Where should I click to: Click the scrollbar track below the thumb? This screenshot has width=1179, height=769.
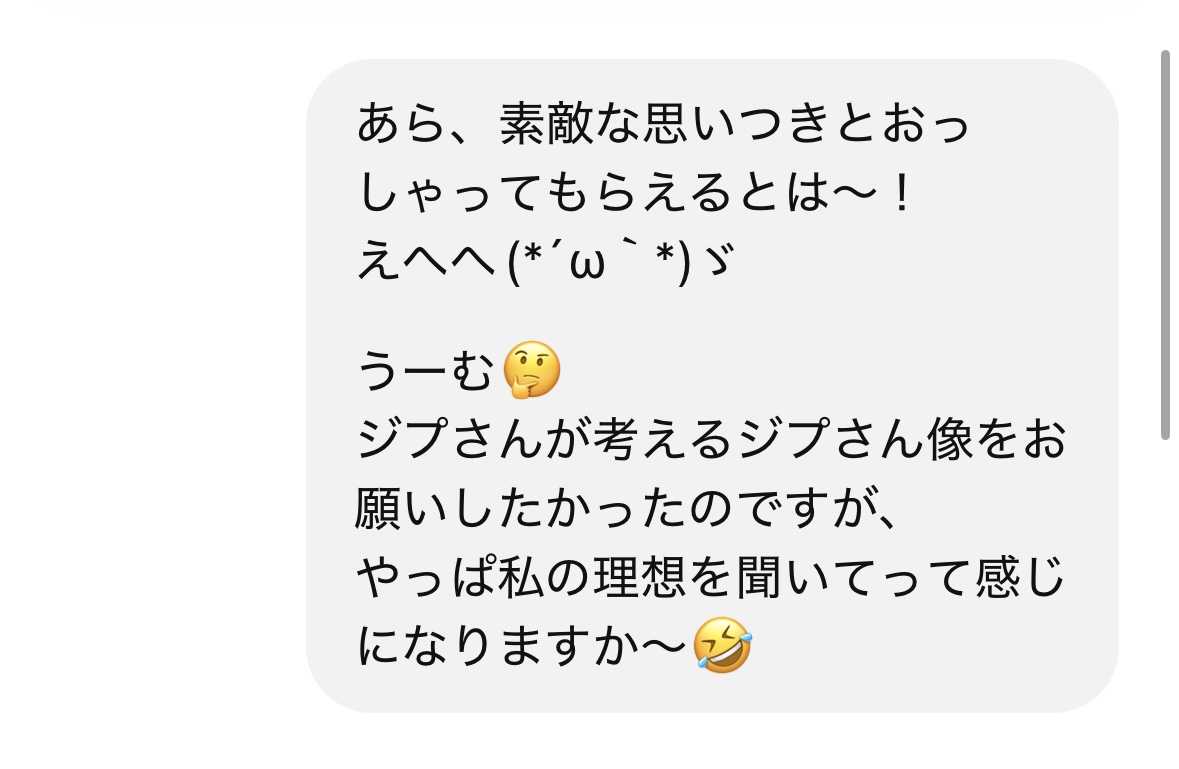[1165, 601]
